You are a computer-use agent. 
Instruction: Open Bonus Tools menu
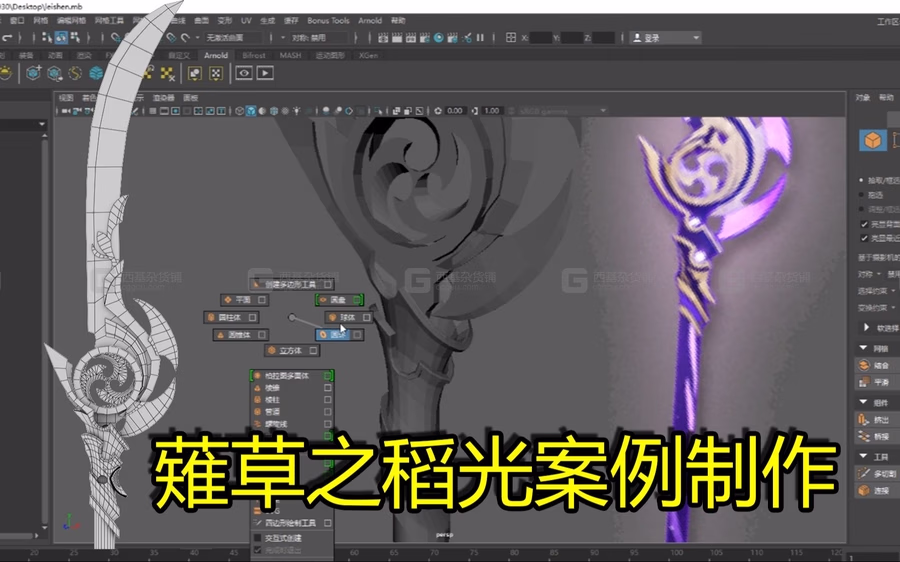(x=328, y=21)
